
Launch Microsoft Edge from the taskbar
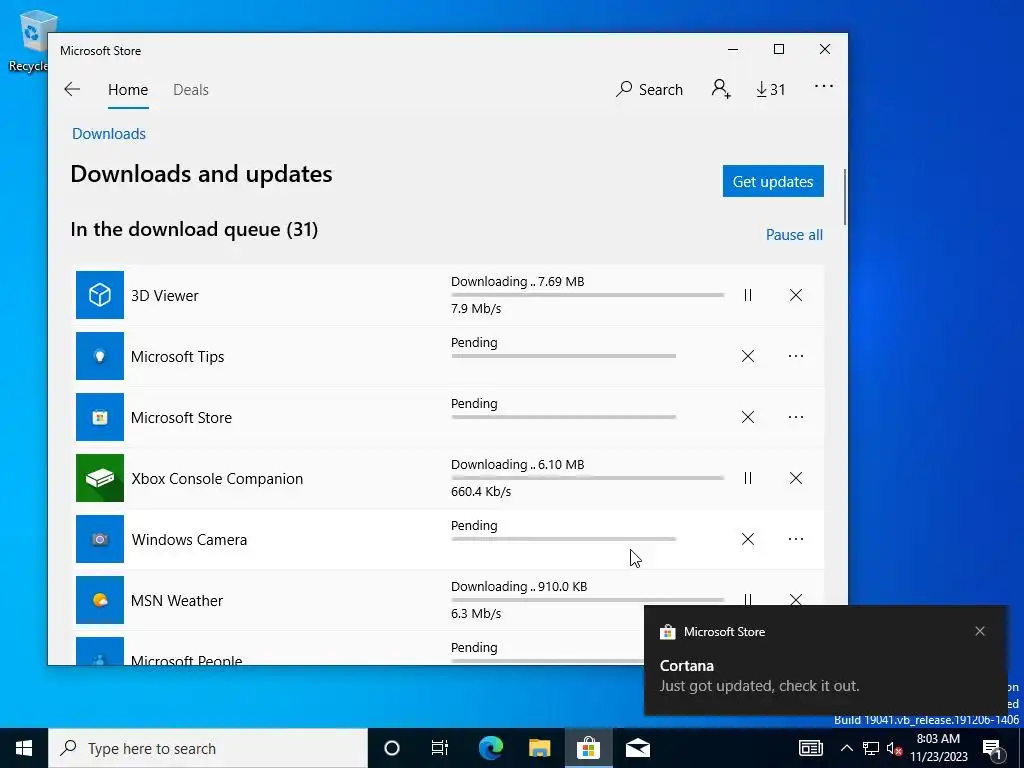pos(491,748)
